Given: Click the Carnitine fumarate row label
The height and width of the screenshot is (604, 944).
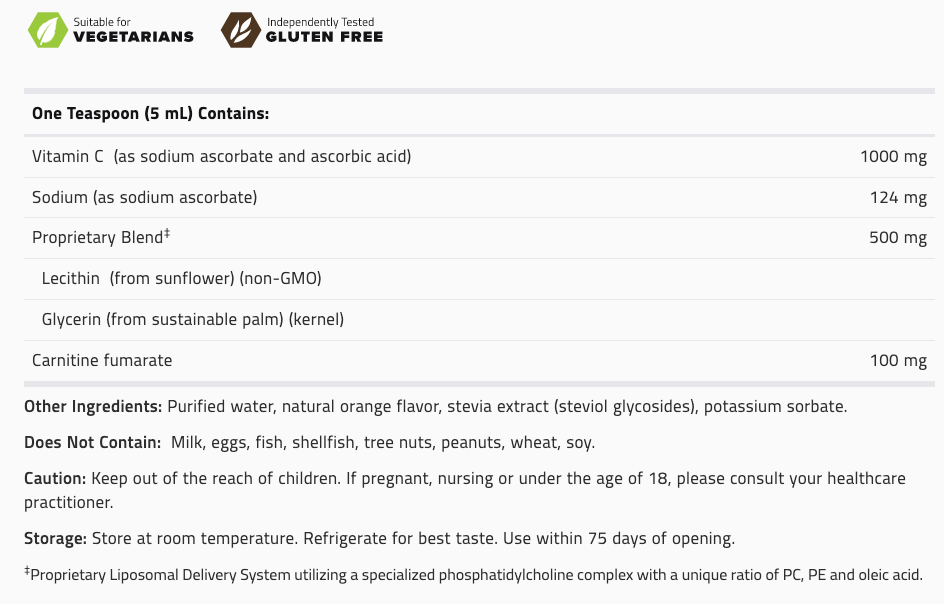Looking at the screenshot, I should click(102, 360).
